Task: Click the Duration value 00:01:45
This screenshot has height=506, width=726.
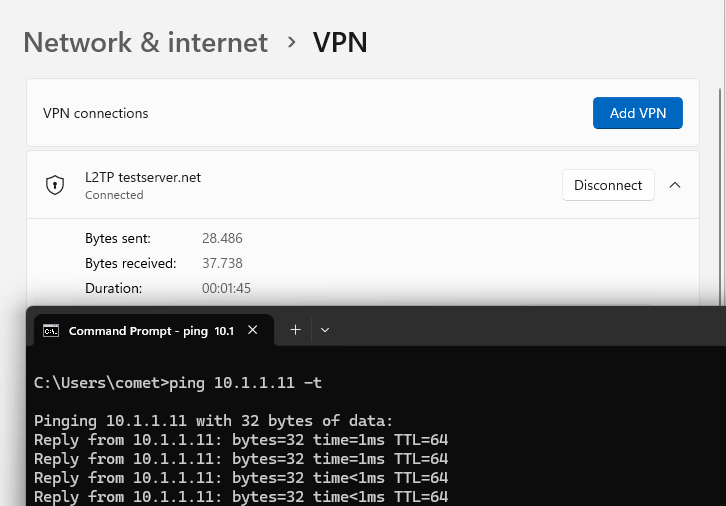Action: click(x=226, y=288)
